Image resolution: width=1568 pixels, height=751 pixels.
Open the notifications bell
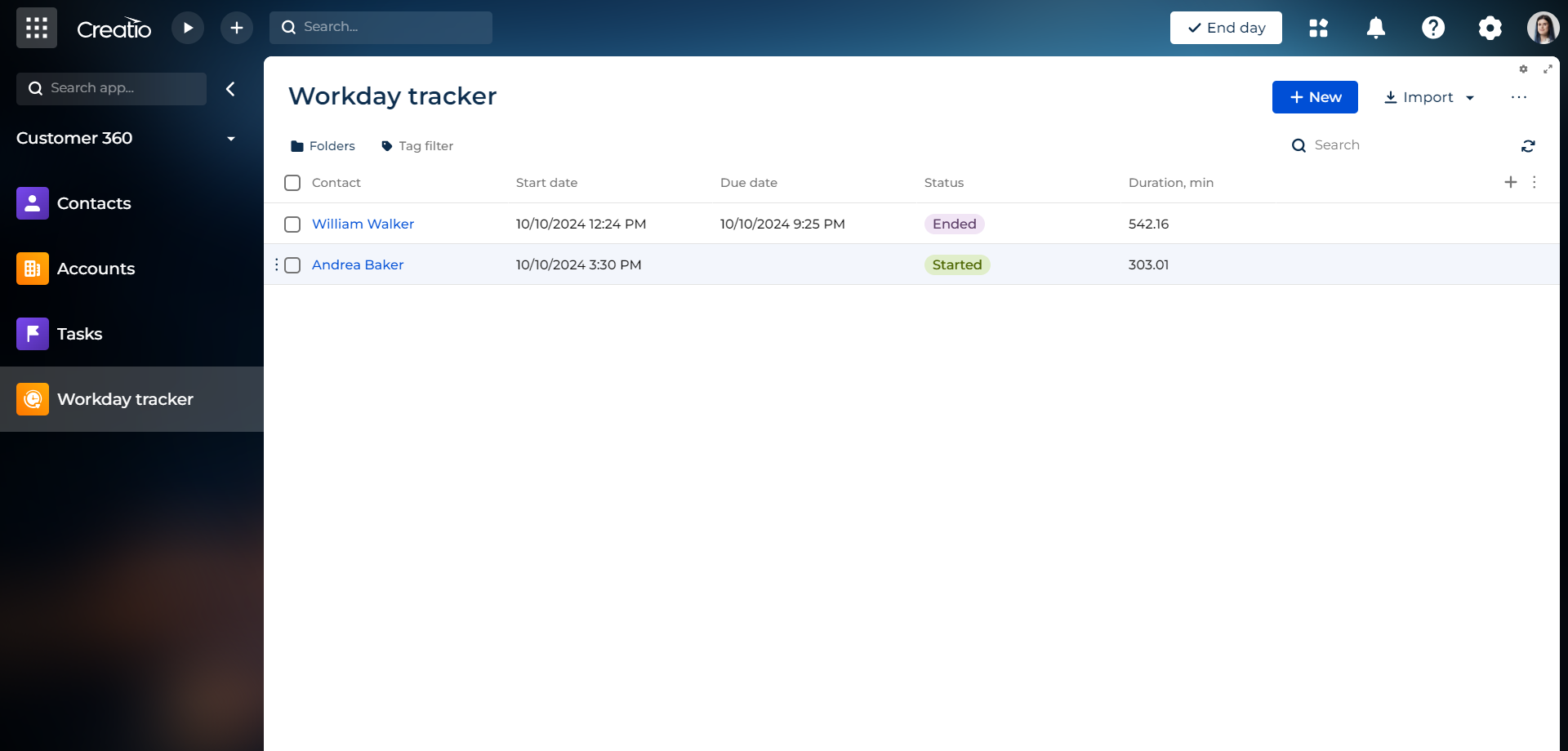[1376, 28]
